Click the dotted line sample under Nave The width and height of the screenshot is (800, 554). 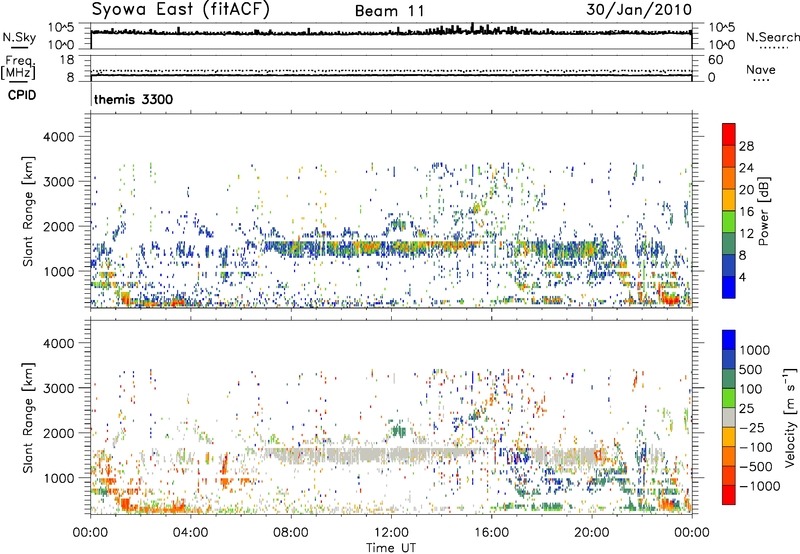(761, 81)
